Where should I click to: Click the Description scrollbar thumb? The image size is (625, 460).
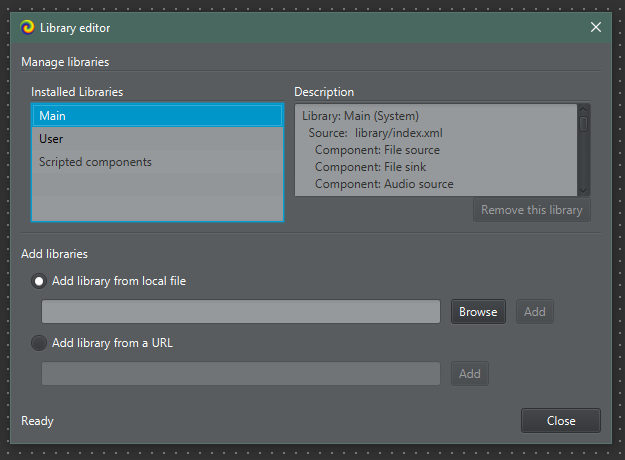coord(583,125)
